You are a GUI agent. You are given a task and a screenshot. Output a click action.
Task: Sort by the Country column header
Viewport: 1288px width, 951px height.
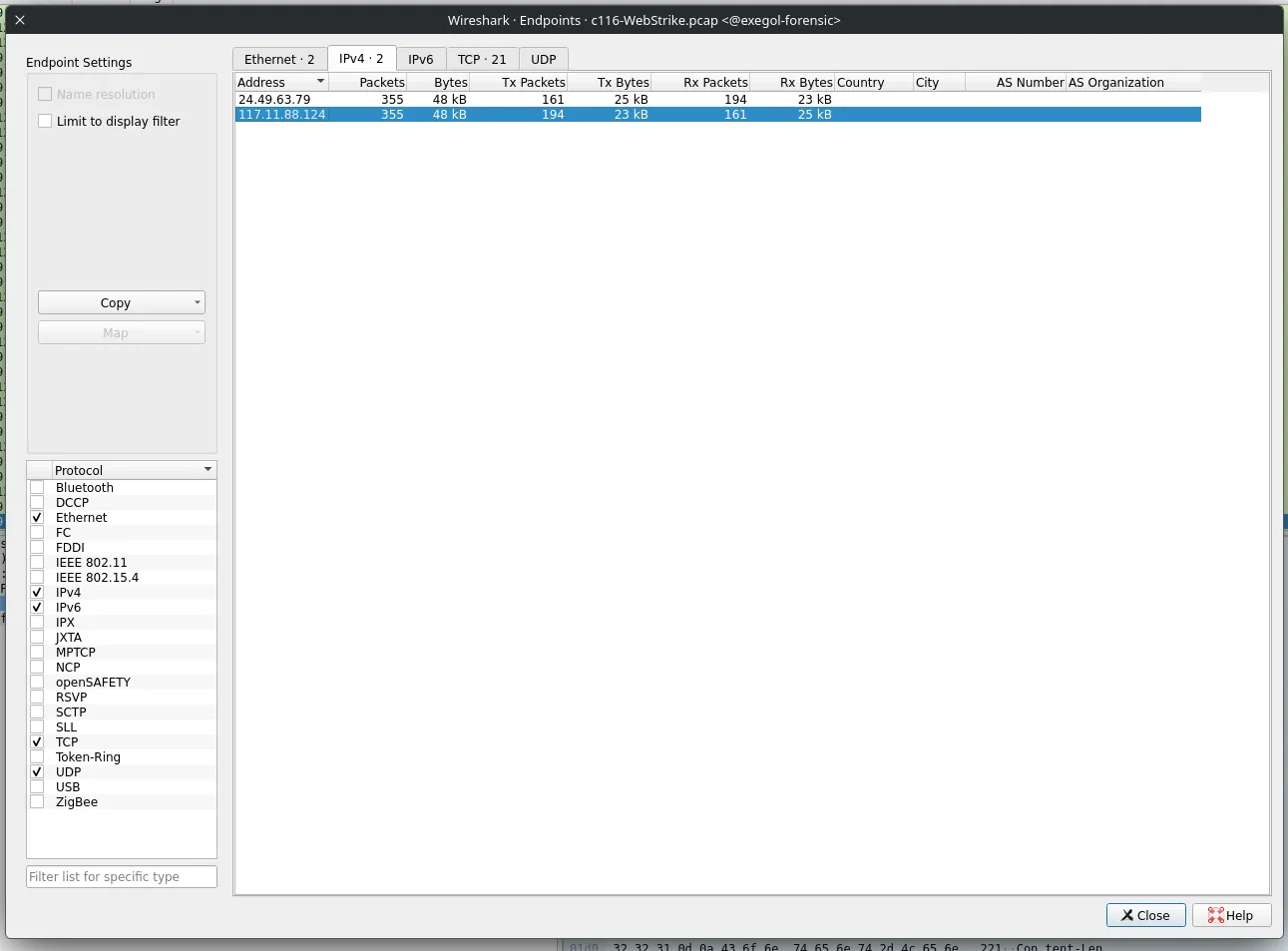pyautogui.click(x=874, y=82)
